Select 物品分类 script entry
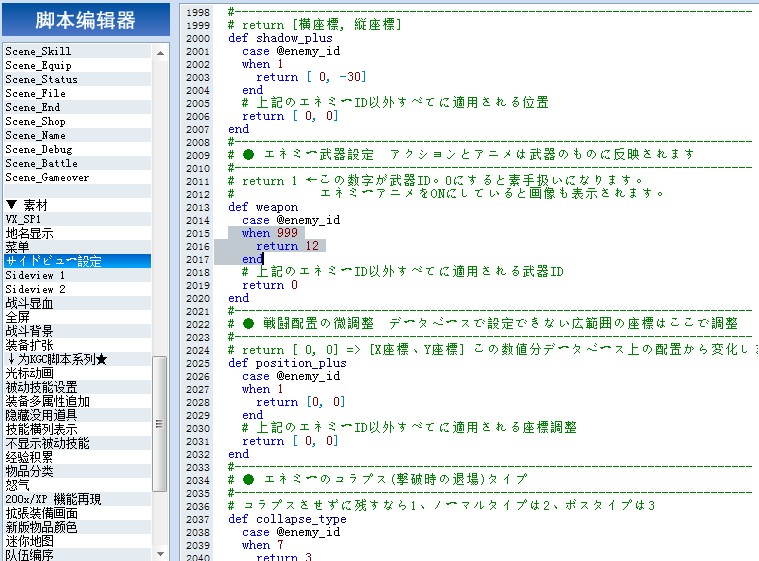759x561 pixels. 78,471
